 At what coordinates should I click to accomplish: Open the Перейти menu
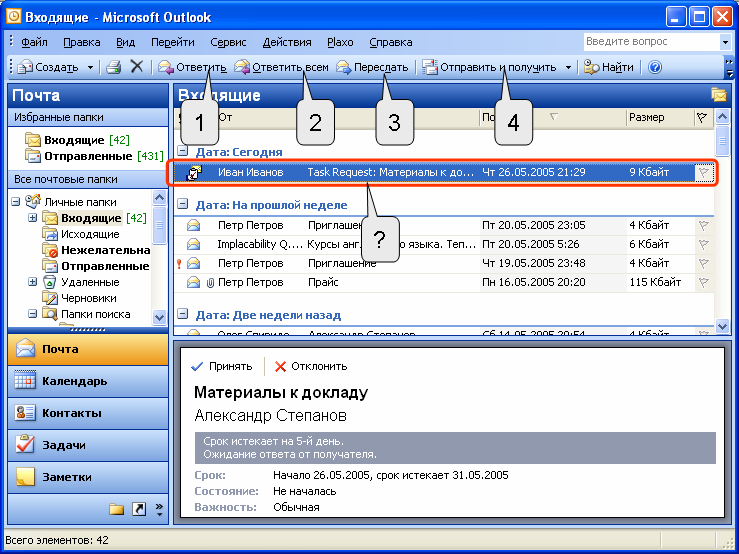pyautogui.click(x=172, y=42)
